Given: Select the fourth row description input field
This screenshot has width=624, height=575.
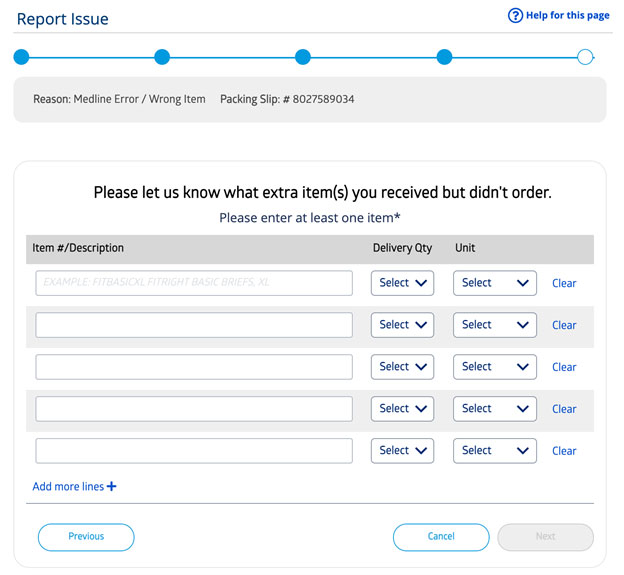Looking at the screenshot, I should [194, 409].
